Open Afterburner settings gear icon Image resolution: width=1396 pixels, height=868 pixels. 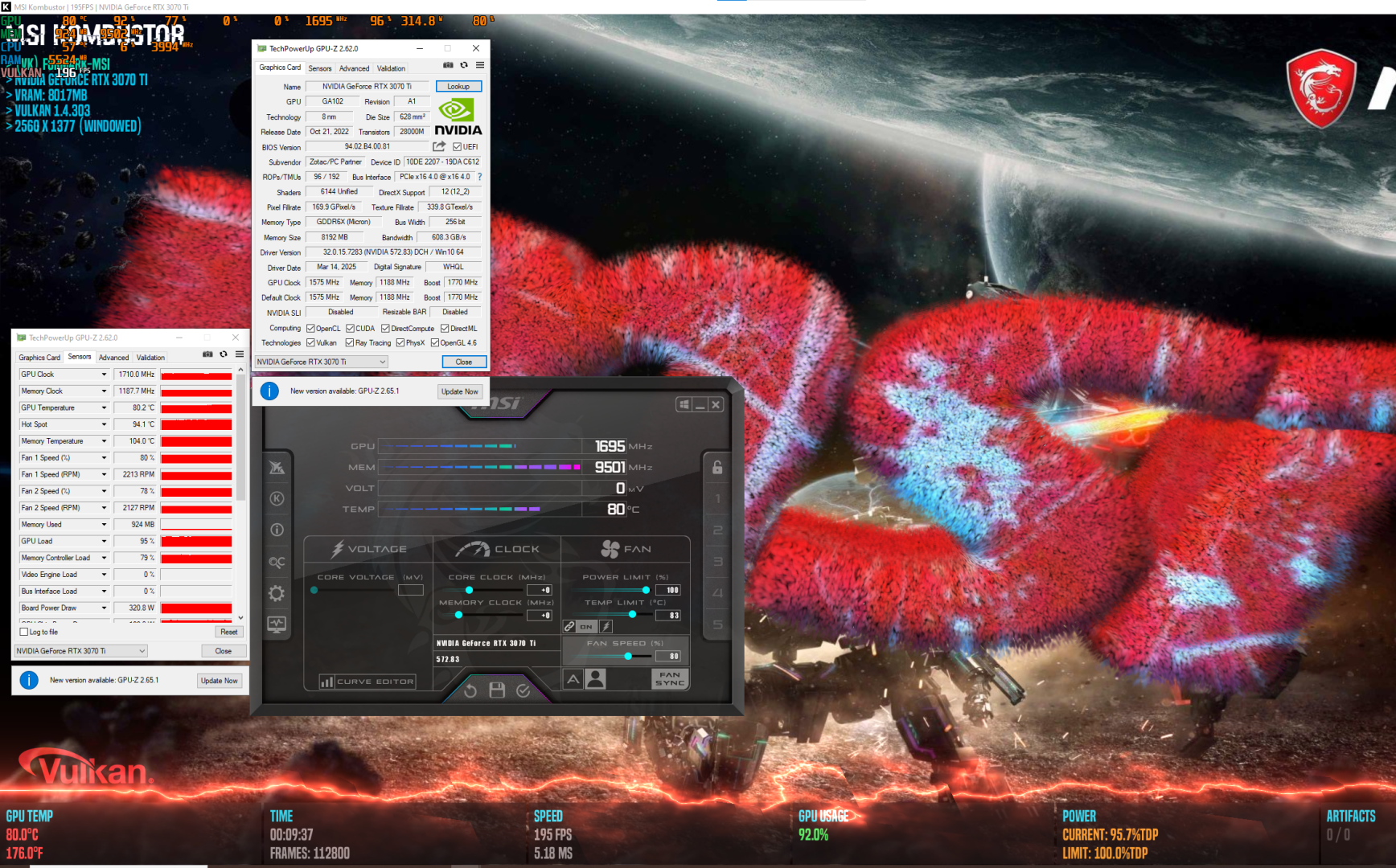click(x=277, y=593)
